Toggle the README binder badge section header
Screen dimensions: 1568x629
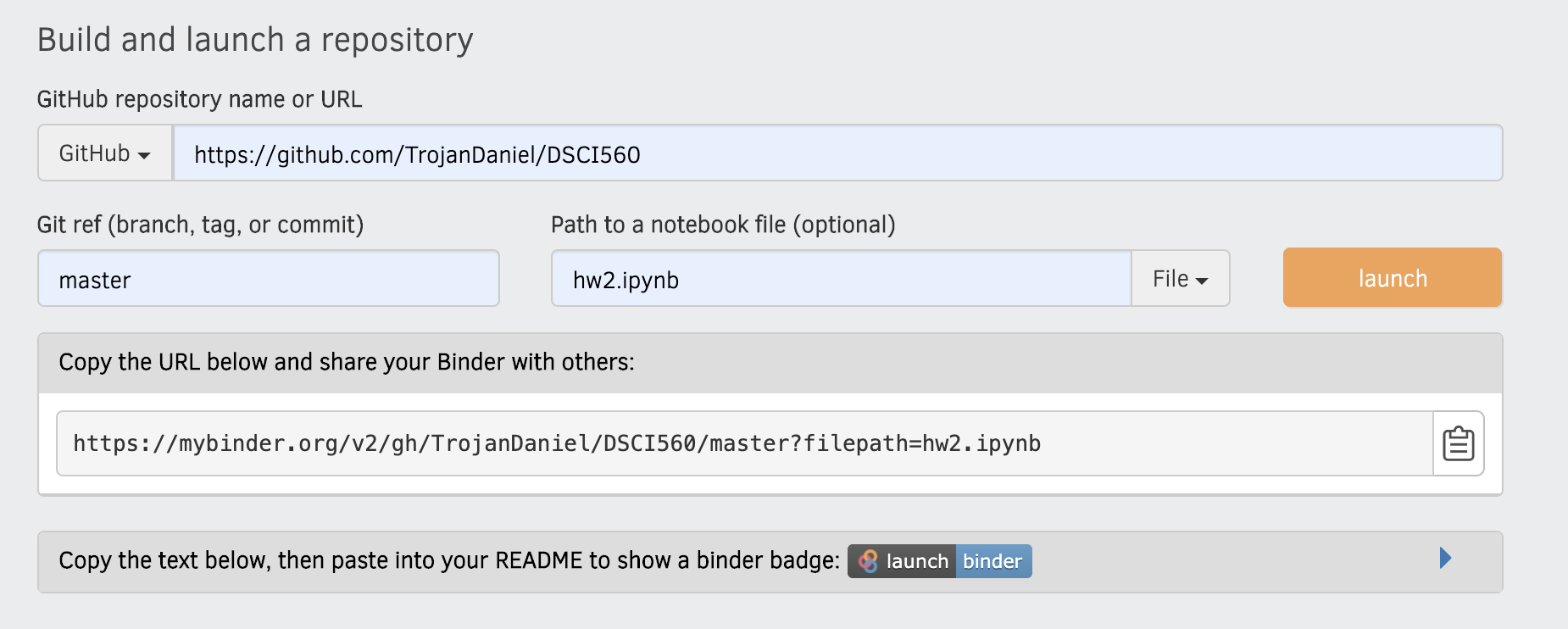[x=770, y=561]
